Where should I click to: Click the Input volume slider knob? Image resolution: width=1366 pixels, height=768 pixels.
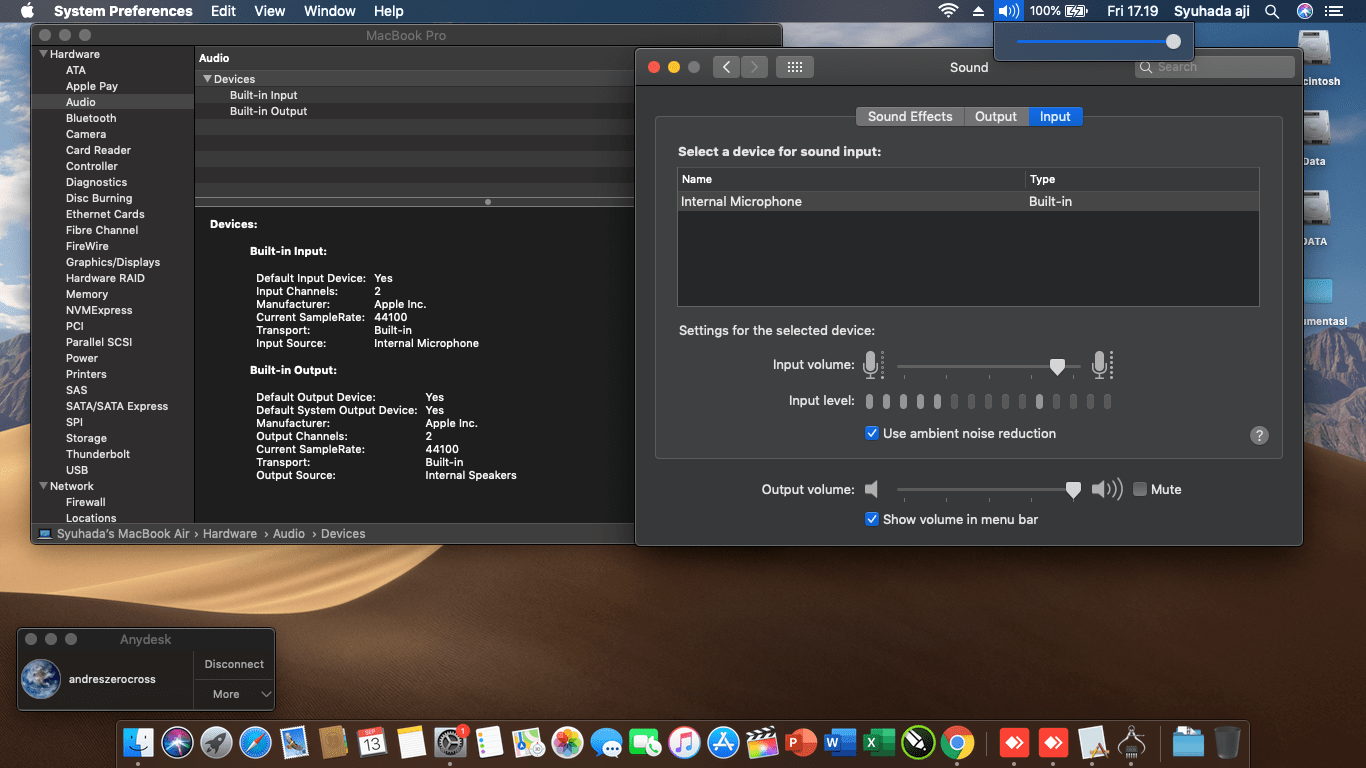point(1057,367)
